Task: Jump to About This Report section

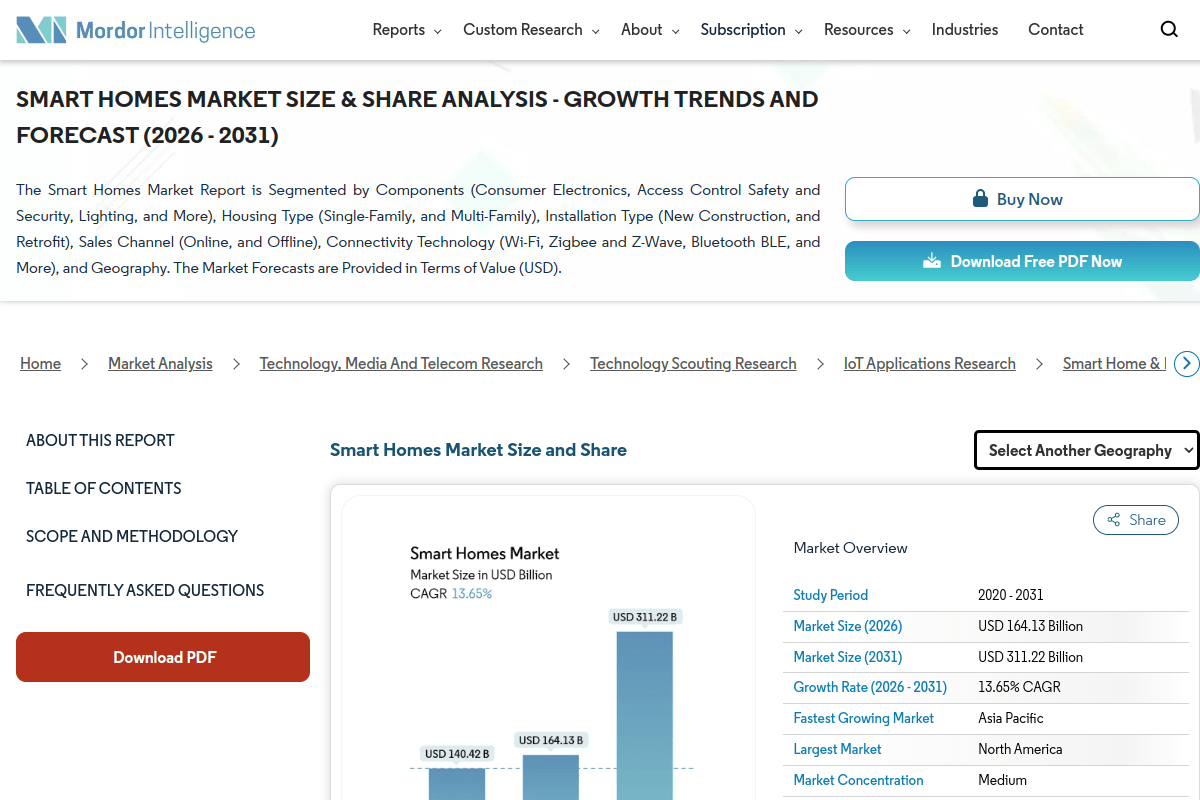Action: coord(100,440)
